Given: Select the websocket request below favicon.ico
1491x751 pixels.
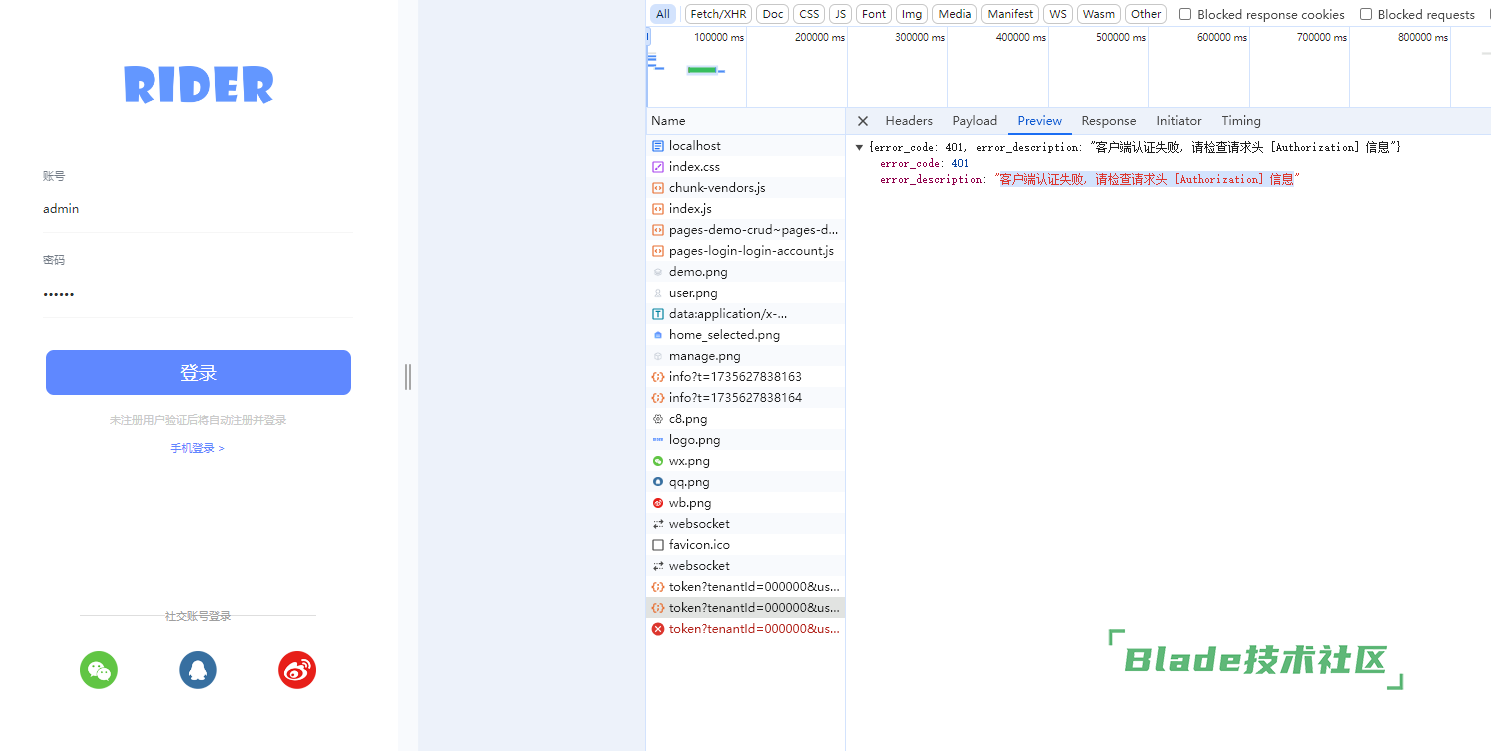Looking at the screenshot, I should [x=745, y=566].
